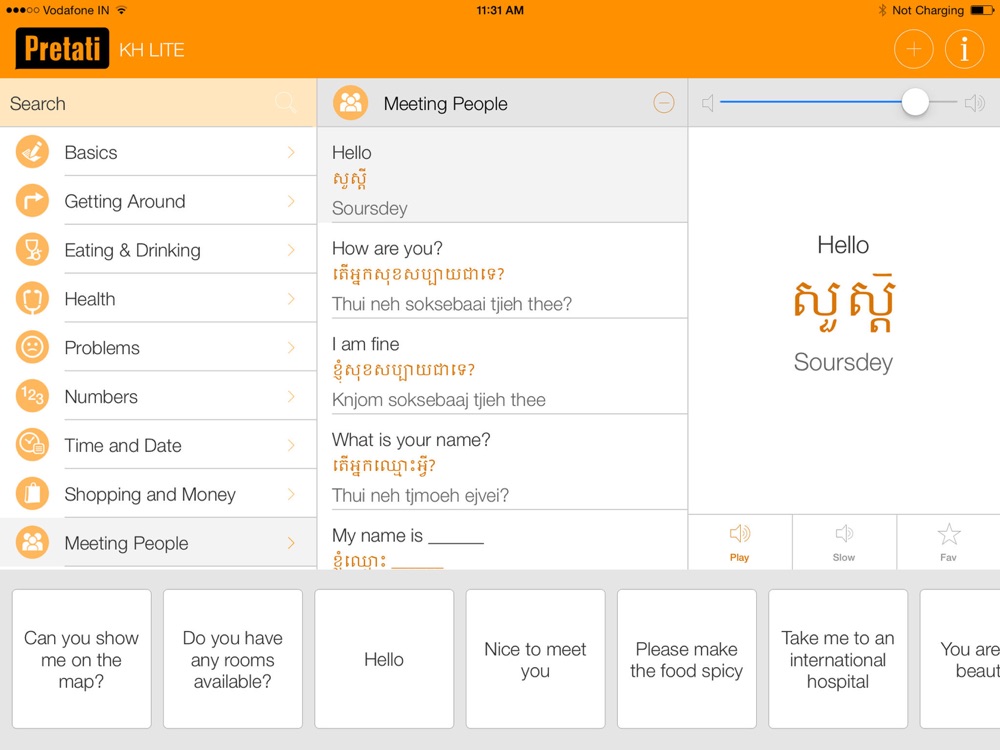This screenshot has width=1000, height=750.
Task: Open the Shopping and Money bag icon
Action: pyautogui.click(x=33, y=494)
